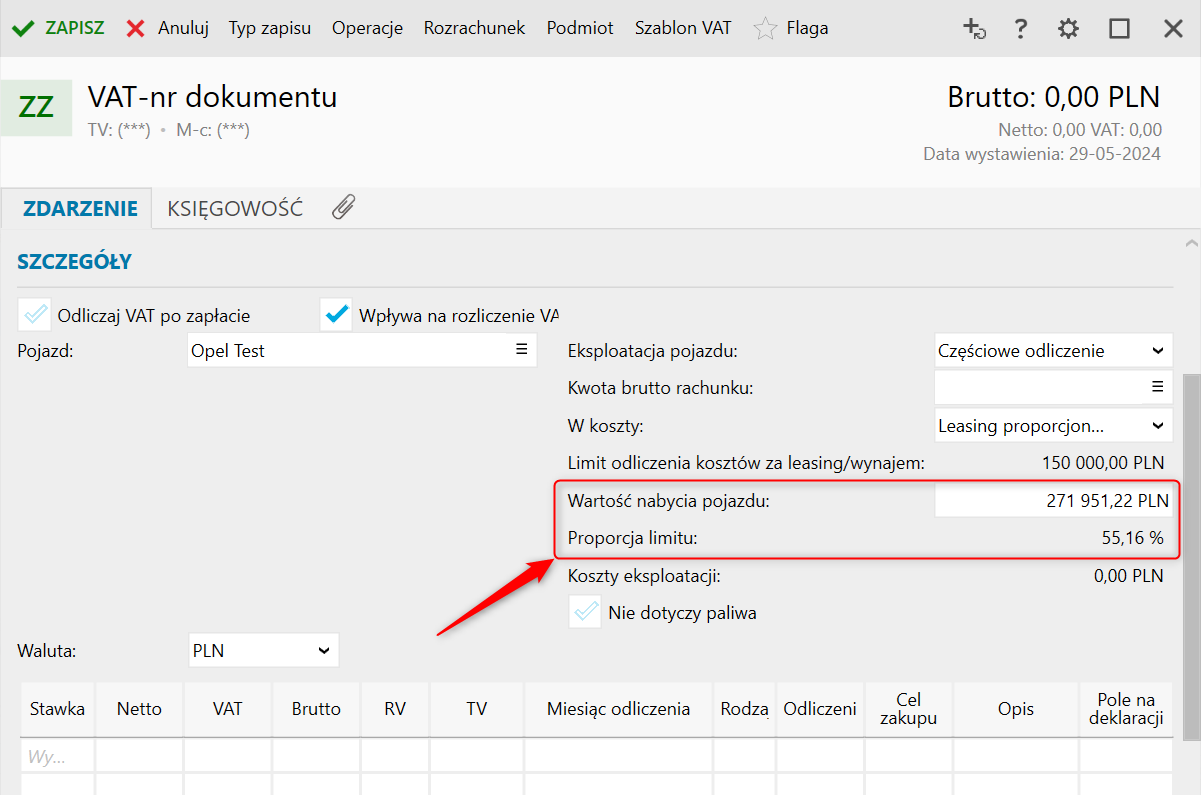Viewport: 1201px width, 795px height.
Task: Open Kwota brutto rachunku list icon
Action: (1157, 387)
